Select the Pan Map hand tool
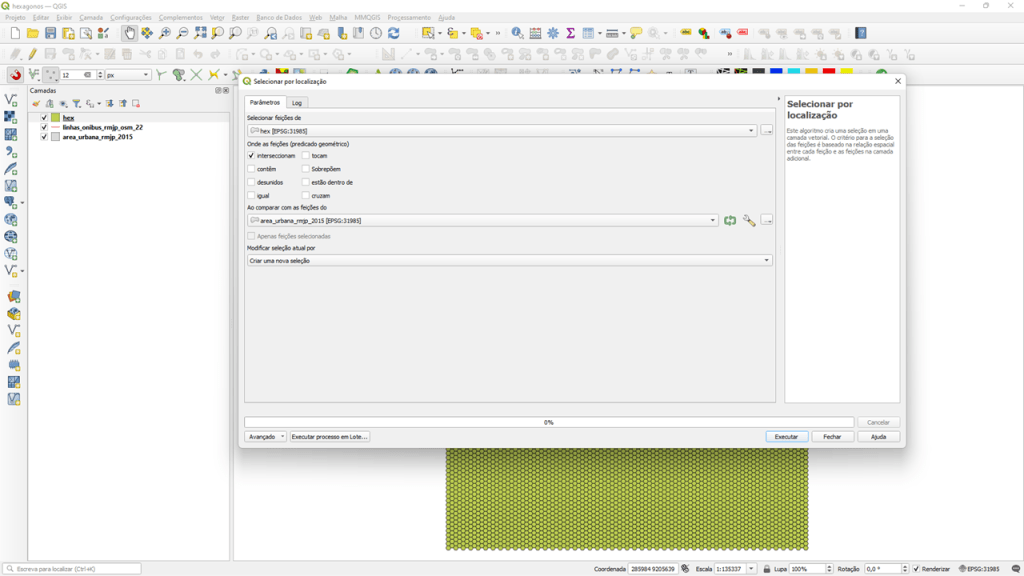This screenshot has height=576, width=1024. (130, 33)
